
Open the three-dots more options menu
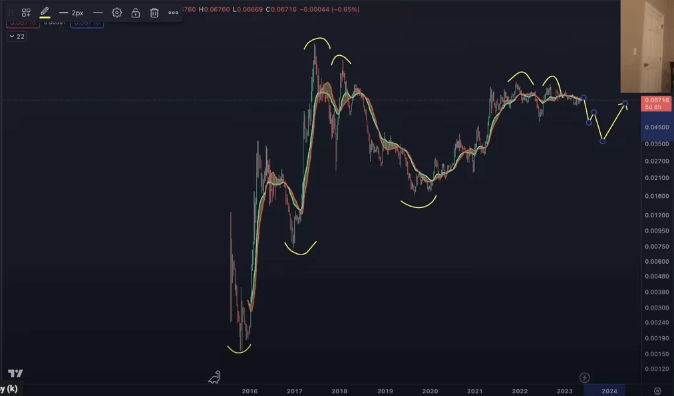click(173, 12)
